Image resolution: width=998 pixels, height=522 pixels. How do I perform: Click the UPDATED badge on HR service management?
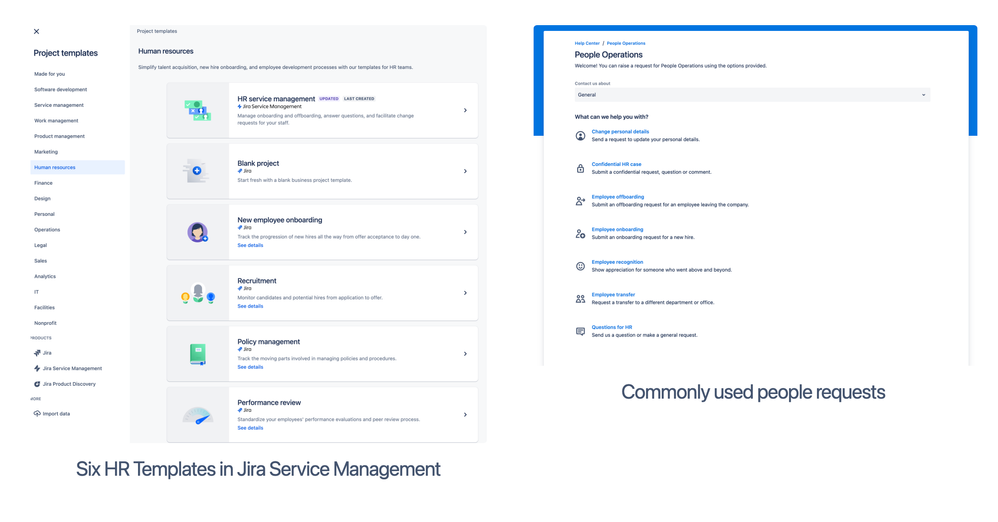[x=329, y=99]
